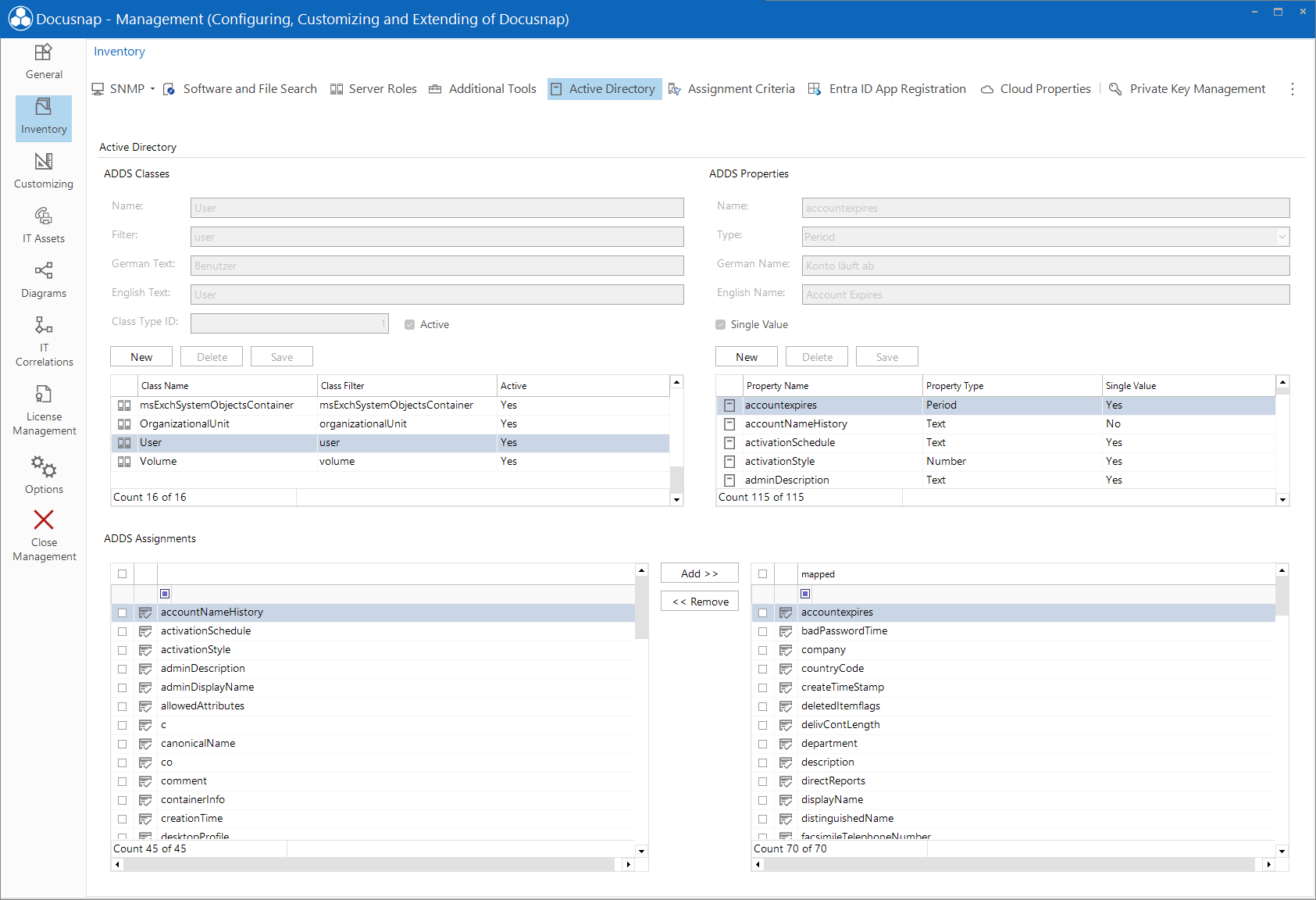
Task: Click the red Close Management icon
Action: tap(44, 520)
